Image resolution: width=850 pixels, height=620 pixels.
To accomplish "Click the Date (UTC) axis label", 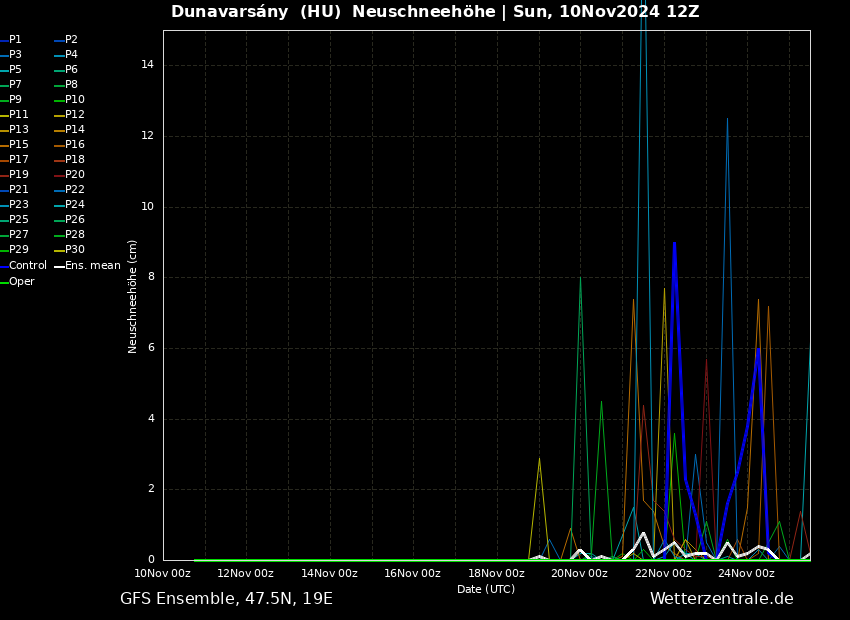I will pyautogui.click(x=486, y=589).
